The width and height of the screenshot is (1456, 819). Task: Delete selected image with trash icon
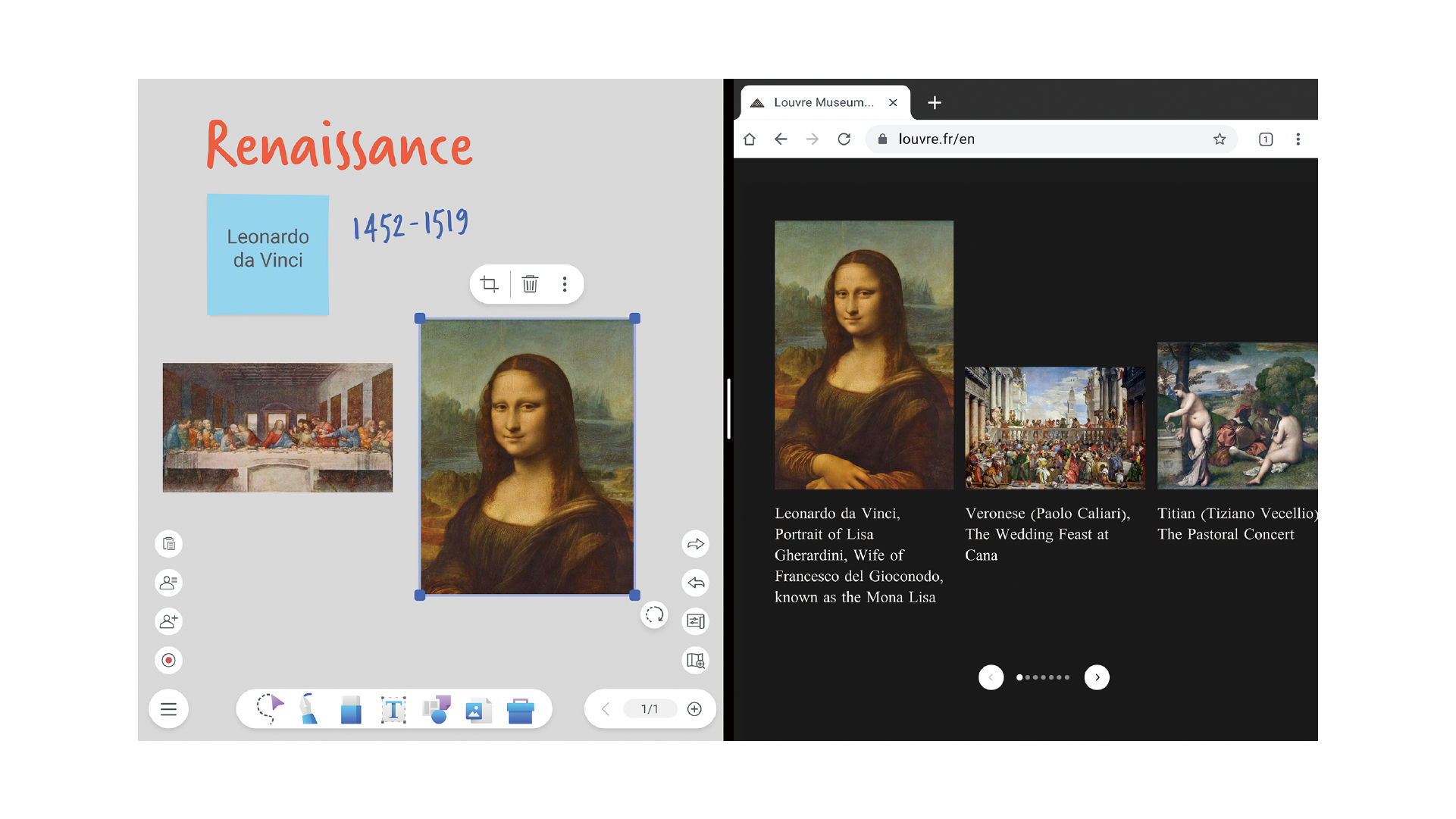[530, 284]
